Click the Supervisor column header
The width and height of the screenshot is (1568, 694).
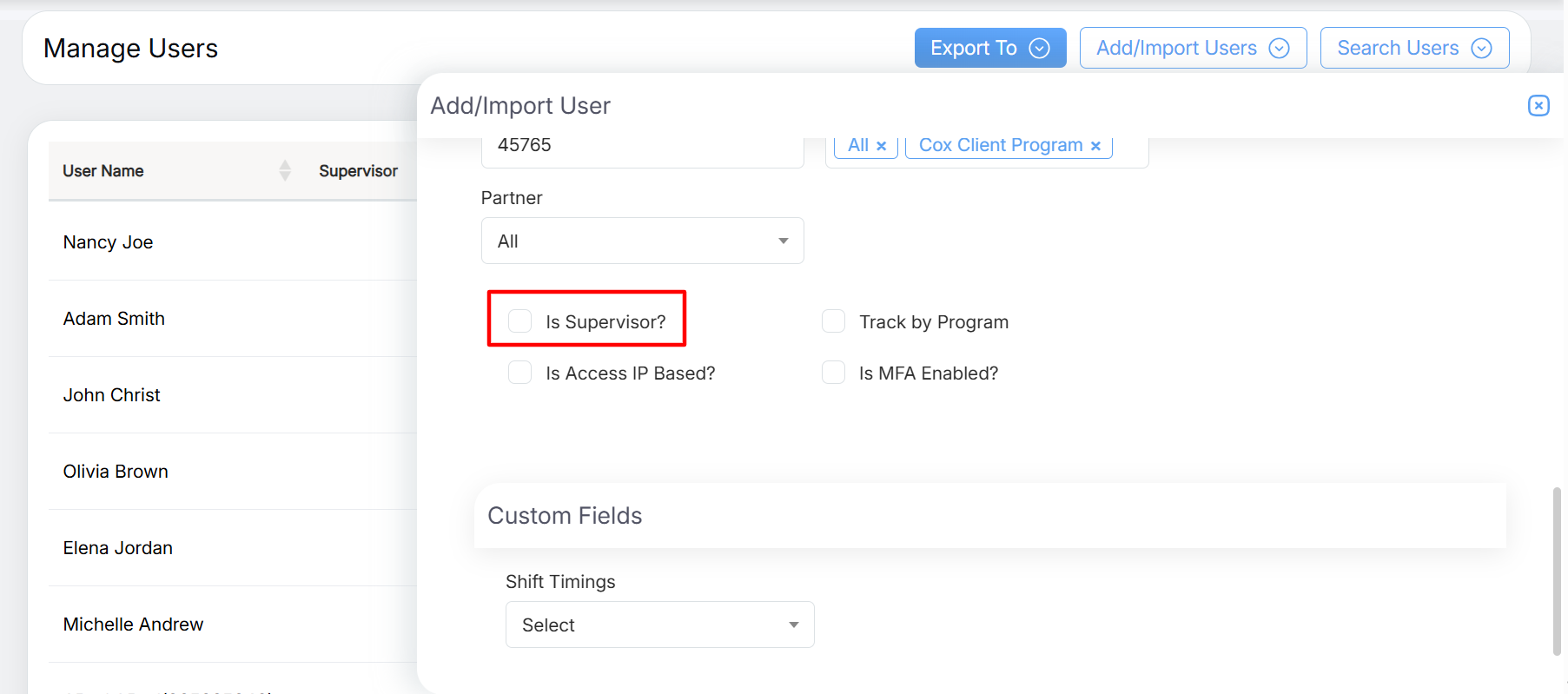(x=358, y=171)
